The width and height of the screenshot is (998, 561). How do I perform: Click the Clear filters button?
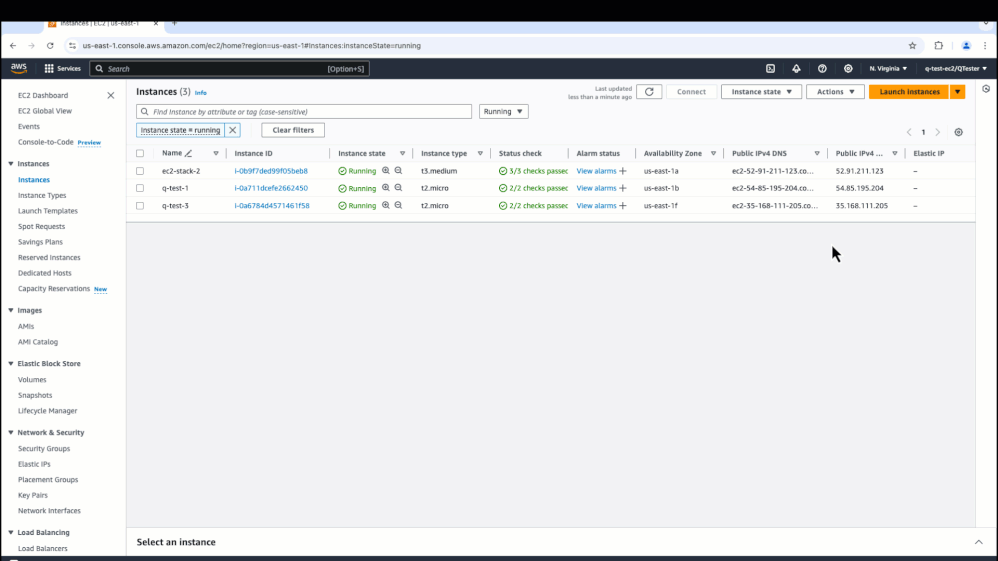[x=293, y=130]
